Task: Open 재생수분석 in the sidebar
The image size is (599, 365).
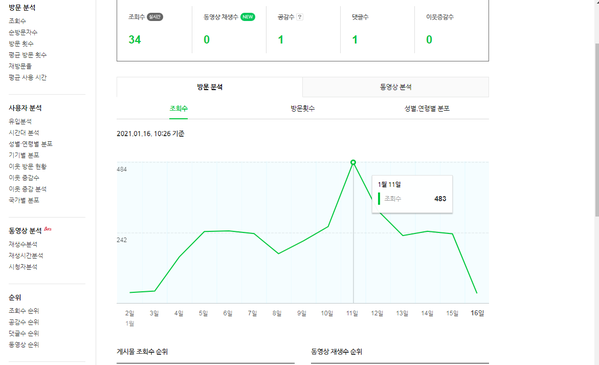Action: (23, 244)
